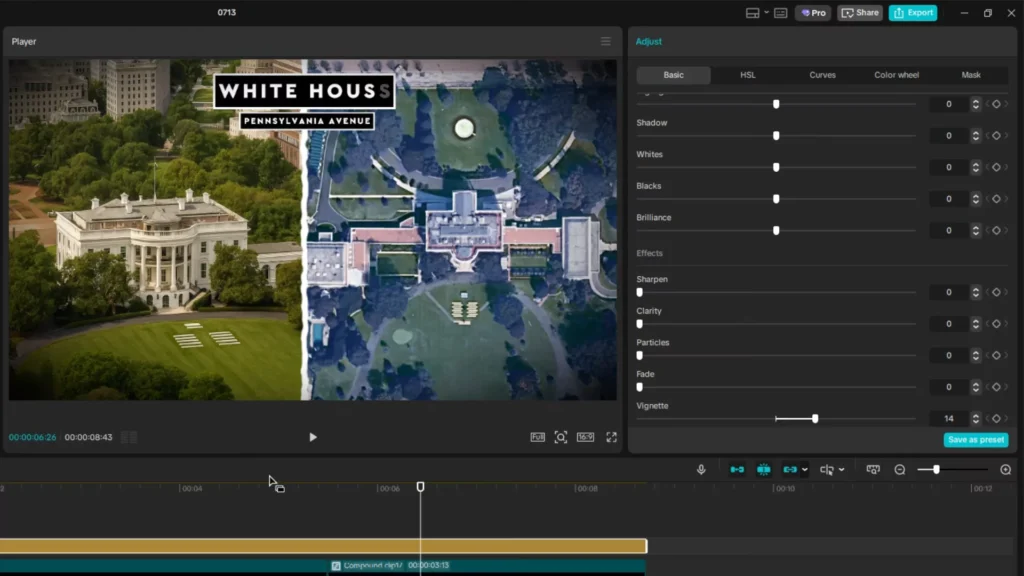This screenshot has height=576, width=1024.
Task: Click the Shadow value input field
Action: coord(949,136)
